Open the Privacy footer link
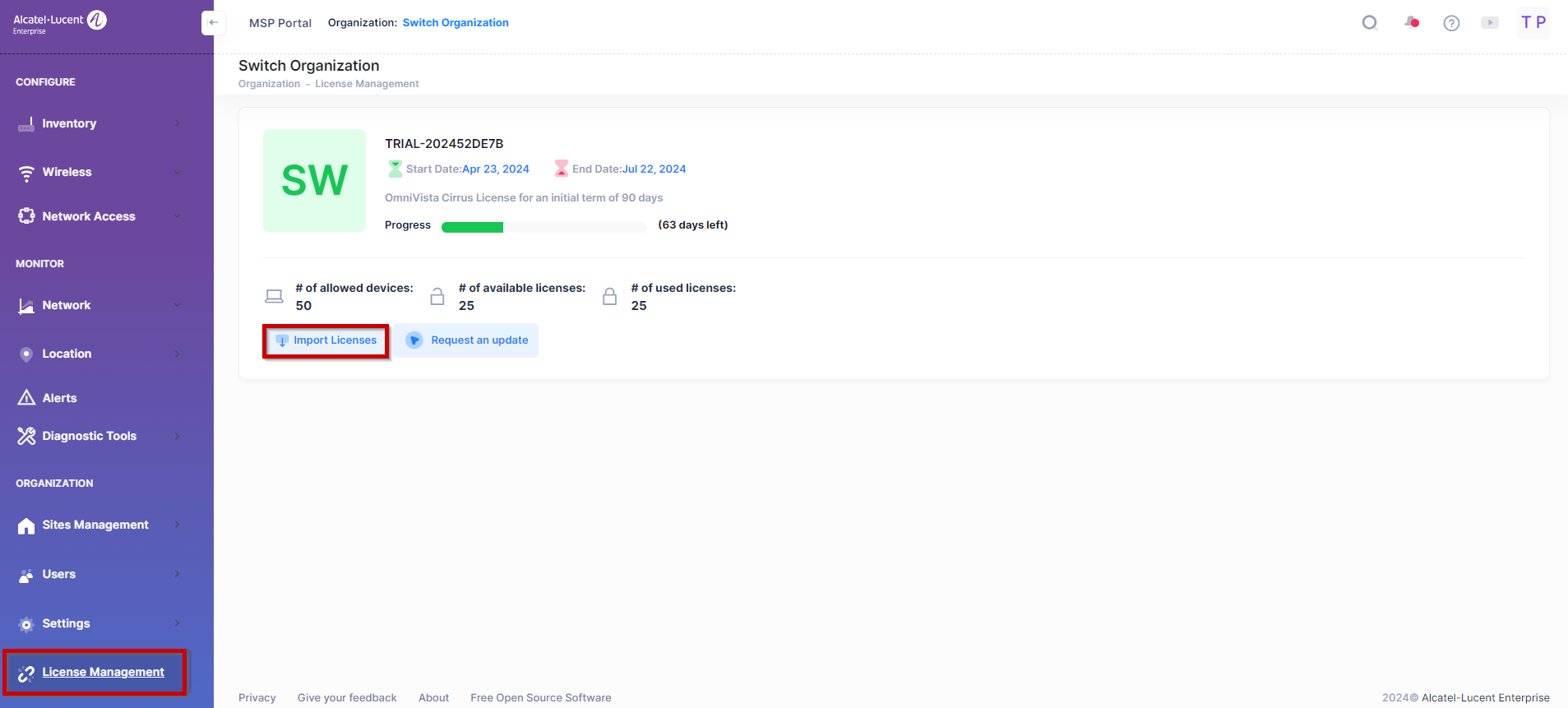 point(257,697)
